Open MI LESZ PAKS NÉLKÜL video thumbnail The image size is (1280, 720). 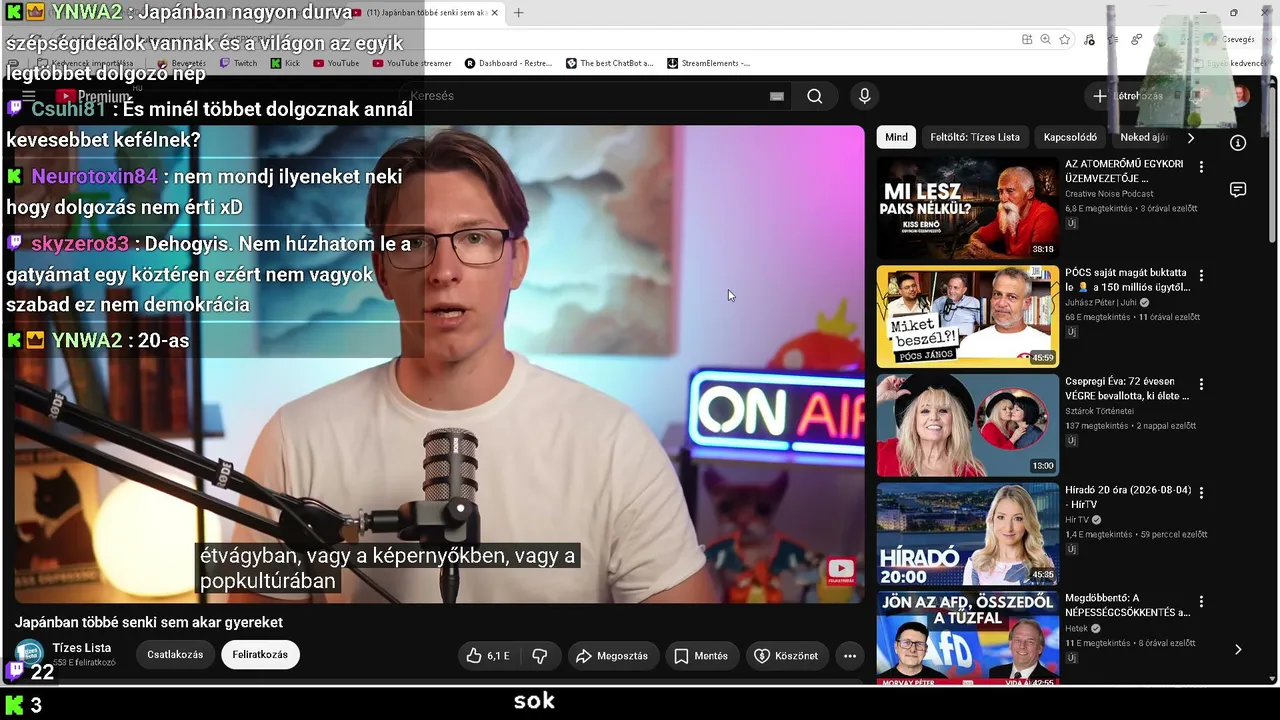[967, 208]
